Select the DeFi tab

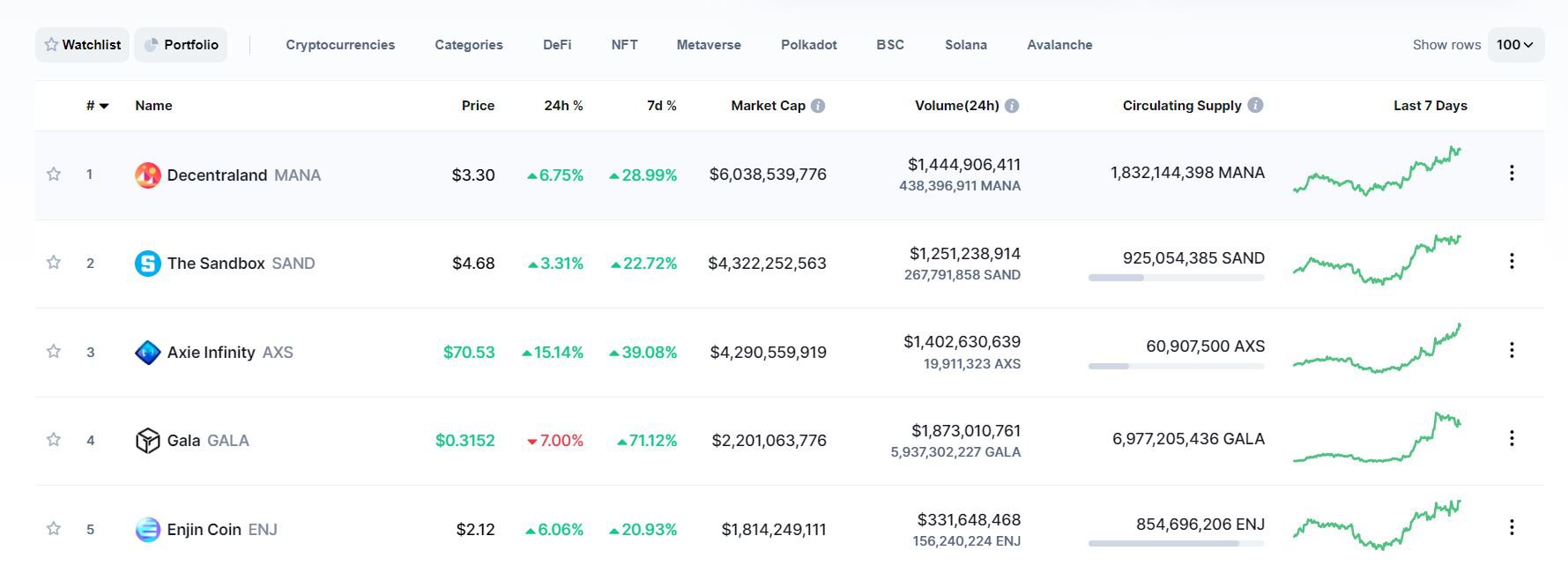point(557,45)
